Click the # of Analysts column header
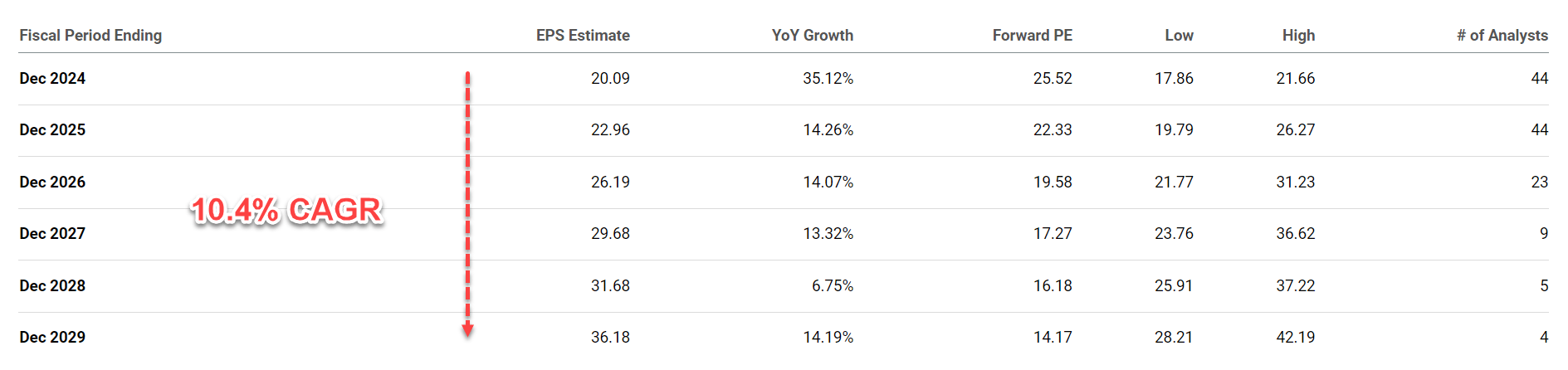Viewport: 1568px width, 370px height. tap(1502, 36)
